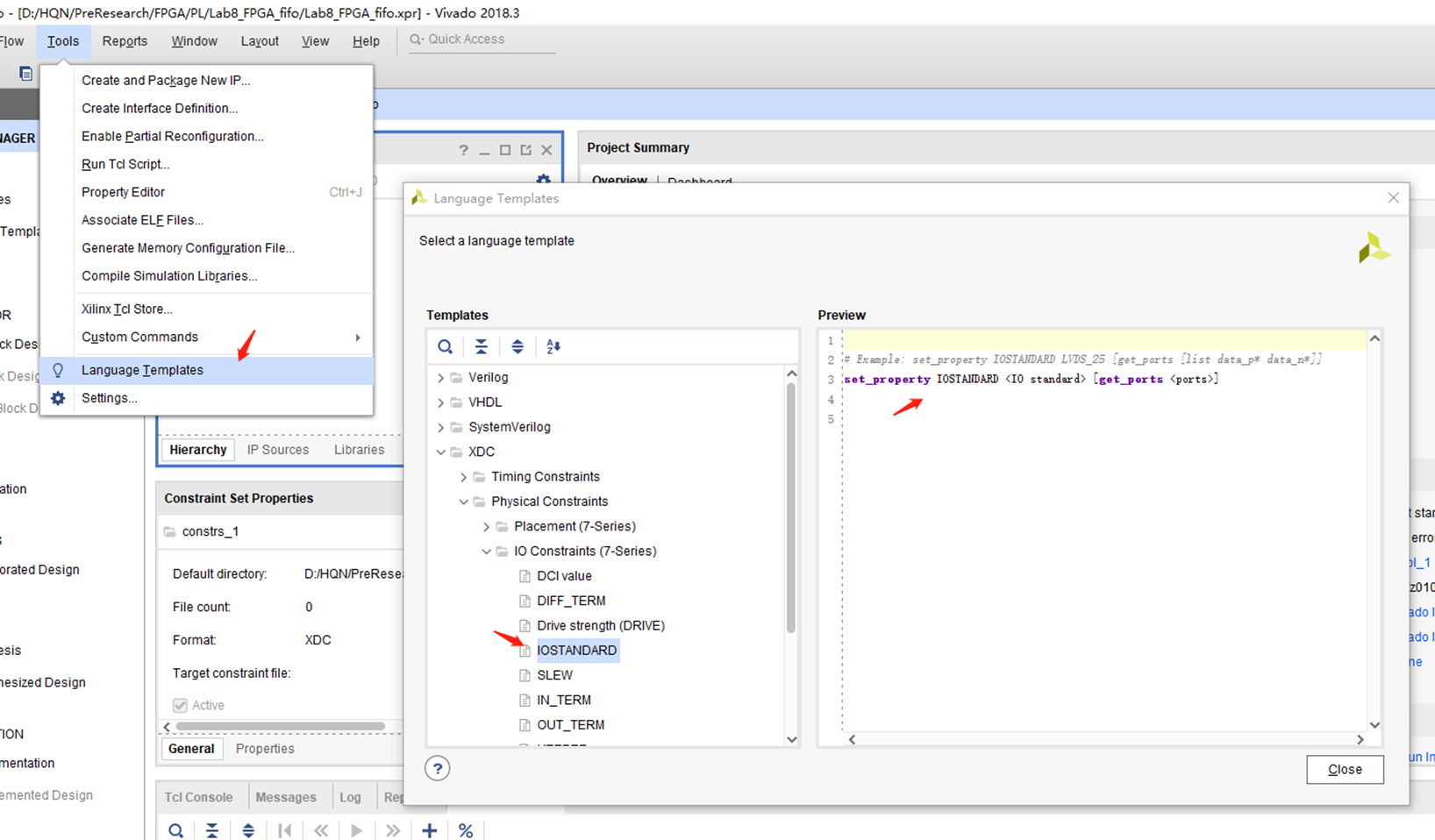Switch to the Libraries tab

pos(359,450)
